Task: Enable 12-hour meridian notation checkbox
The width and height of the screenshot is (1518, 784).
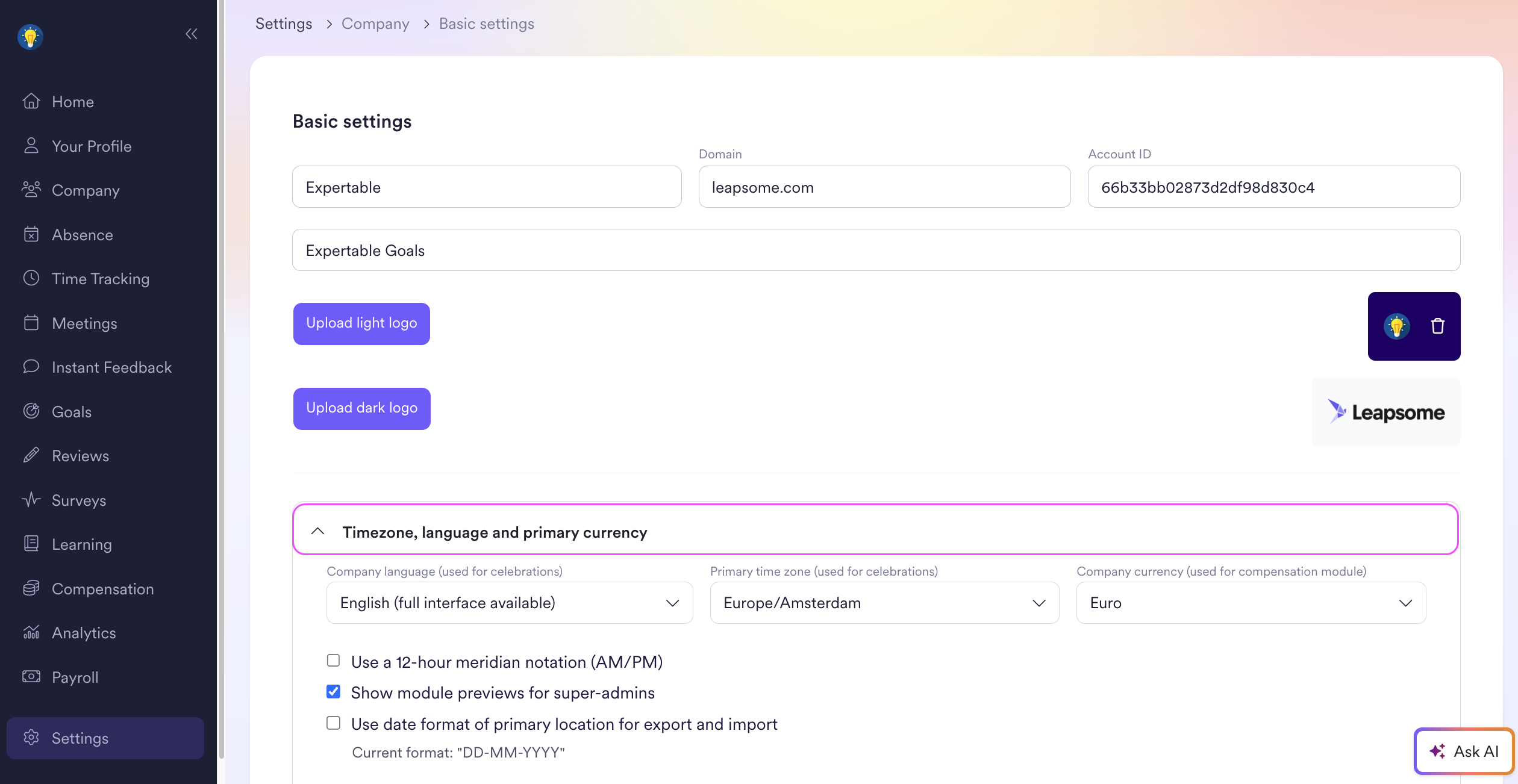Action: click(x=333, y=661)
